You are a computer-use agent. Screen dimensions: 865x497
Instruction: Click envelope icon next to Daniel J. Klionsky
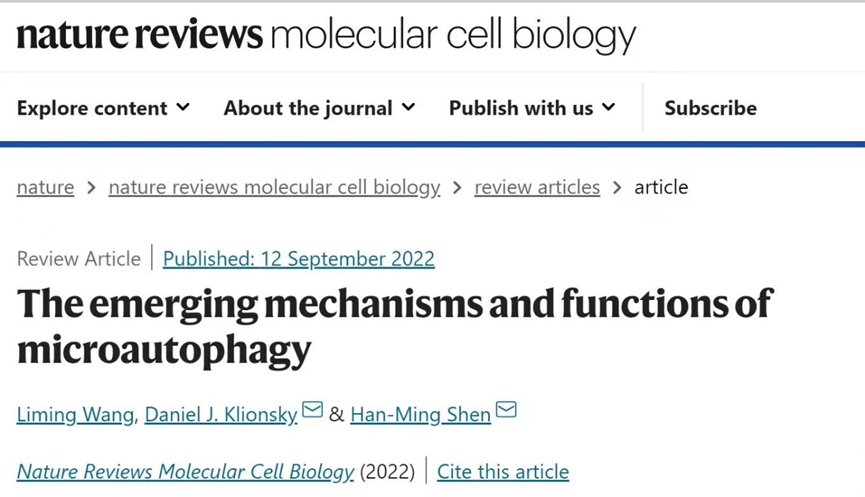click(313, 410)
